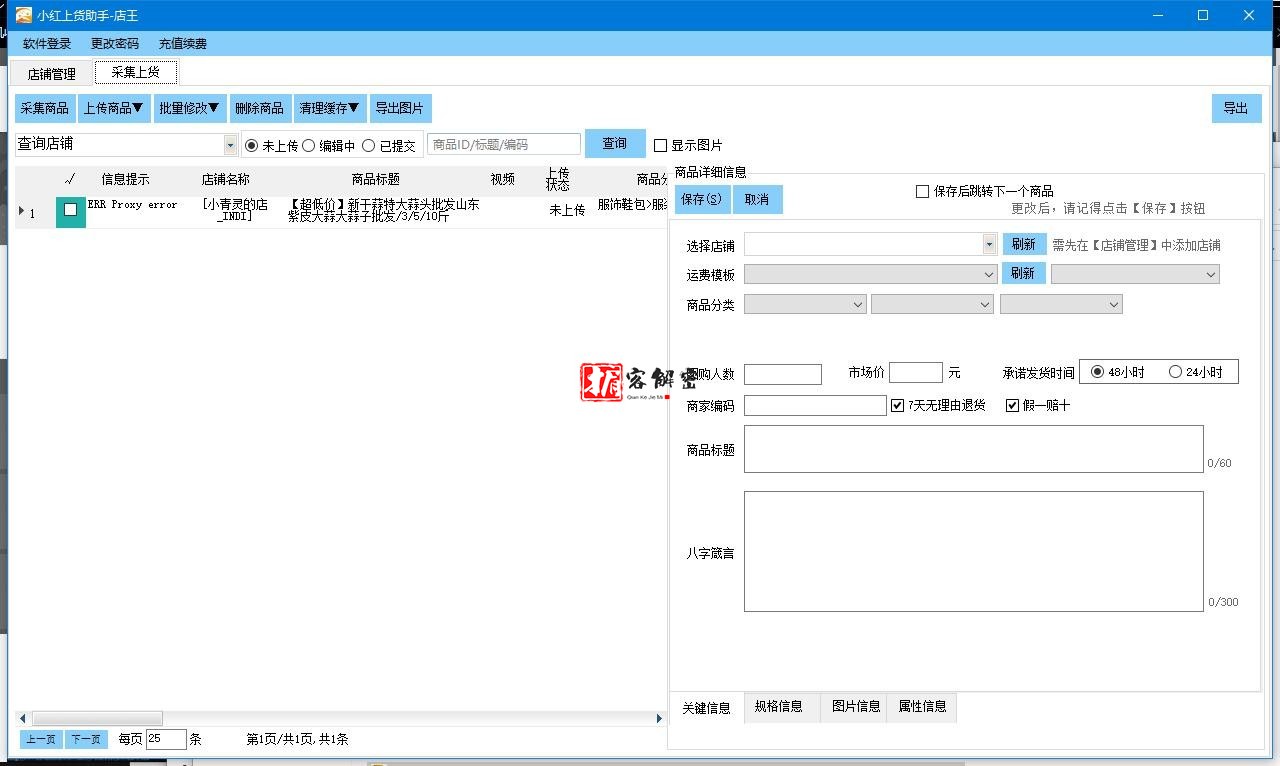Viewport: 1280px width, 766px height.
Task: Select the product title starting 【超低价】新干蒜
Action: [x=383, y=210]
